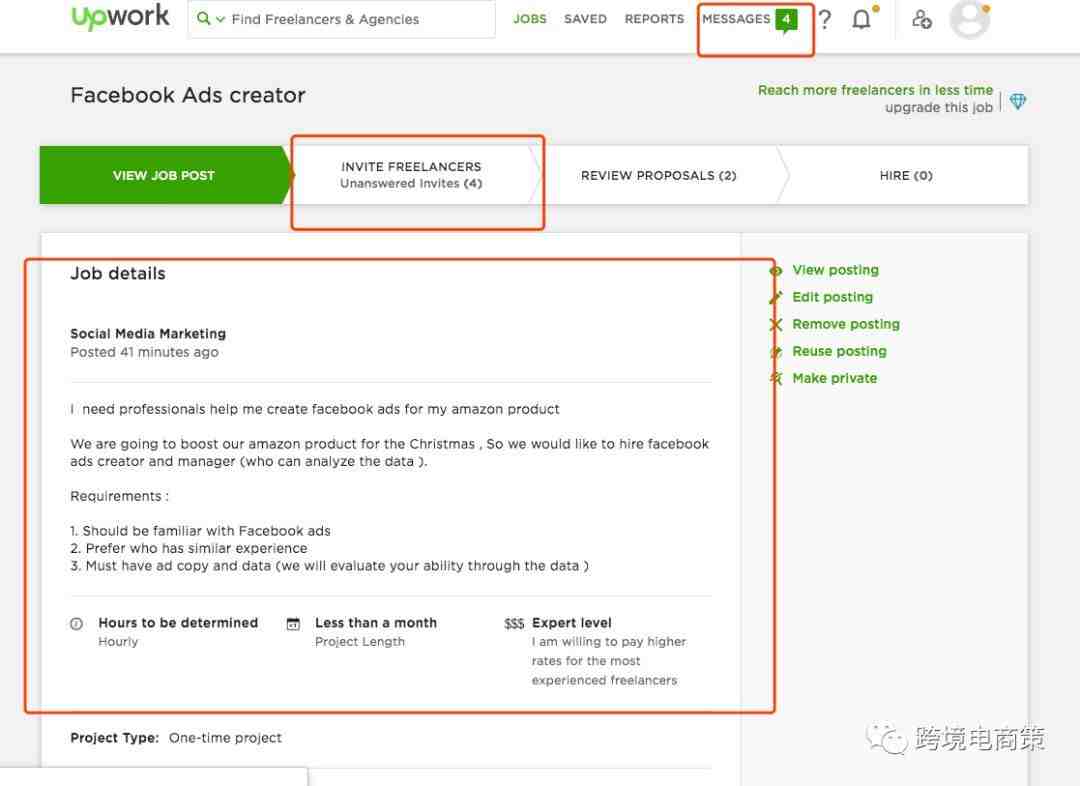Click the Less than a month text
The image size is (1080, 786).
click(x=375, y=623)
